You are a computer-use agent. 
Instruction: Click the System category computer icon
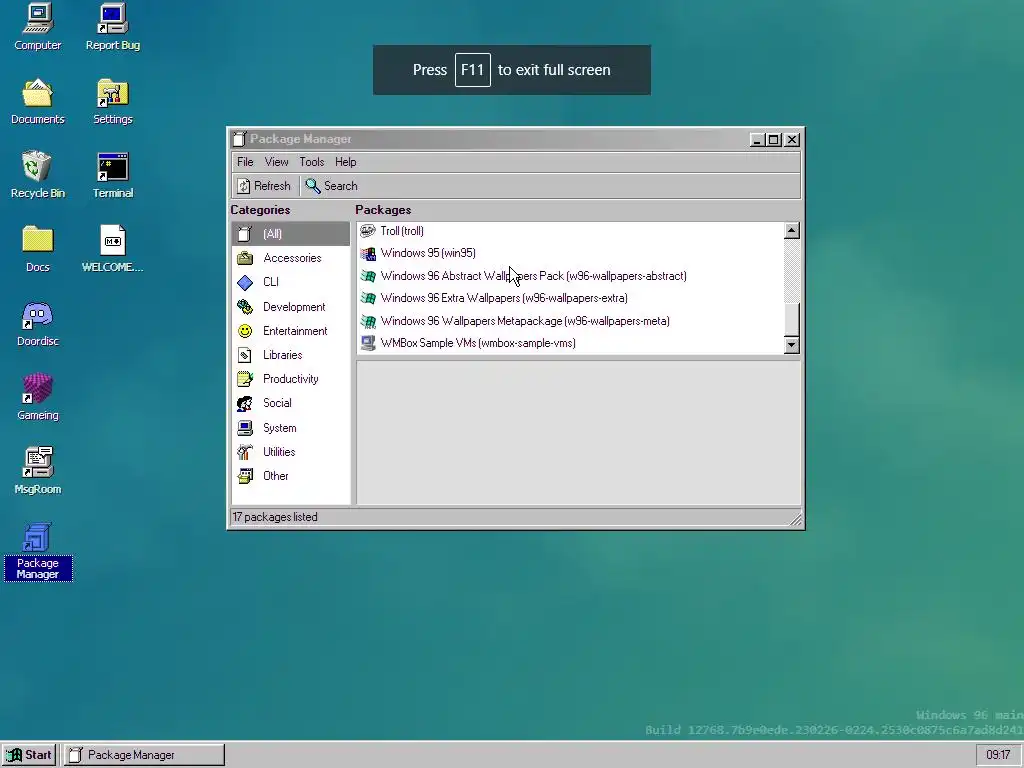(245, 428)
